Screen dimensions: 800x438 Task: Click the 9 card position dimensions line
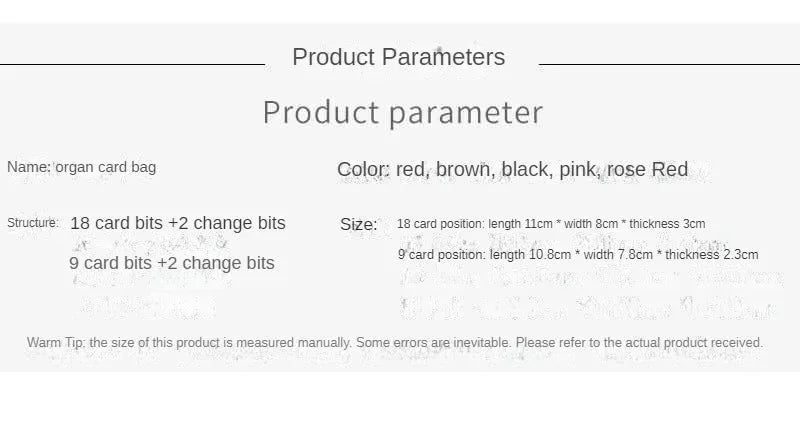578,254
